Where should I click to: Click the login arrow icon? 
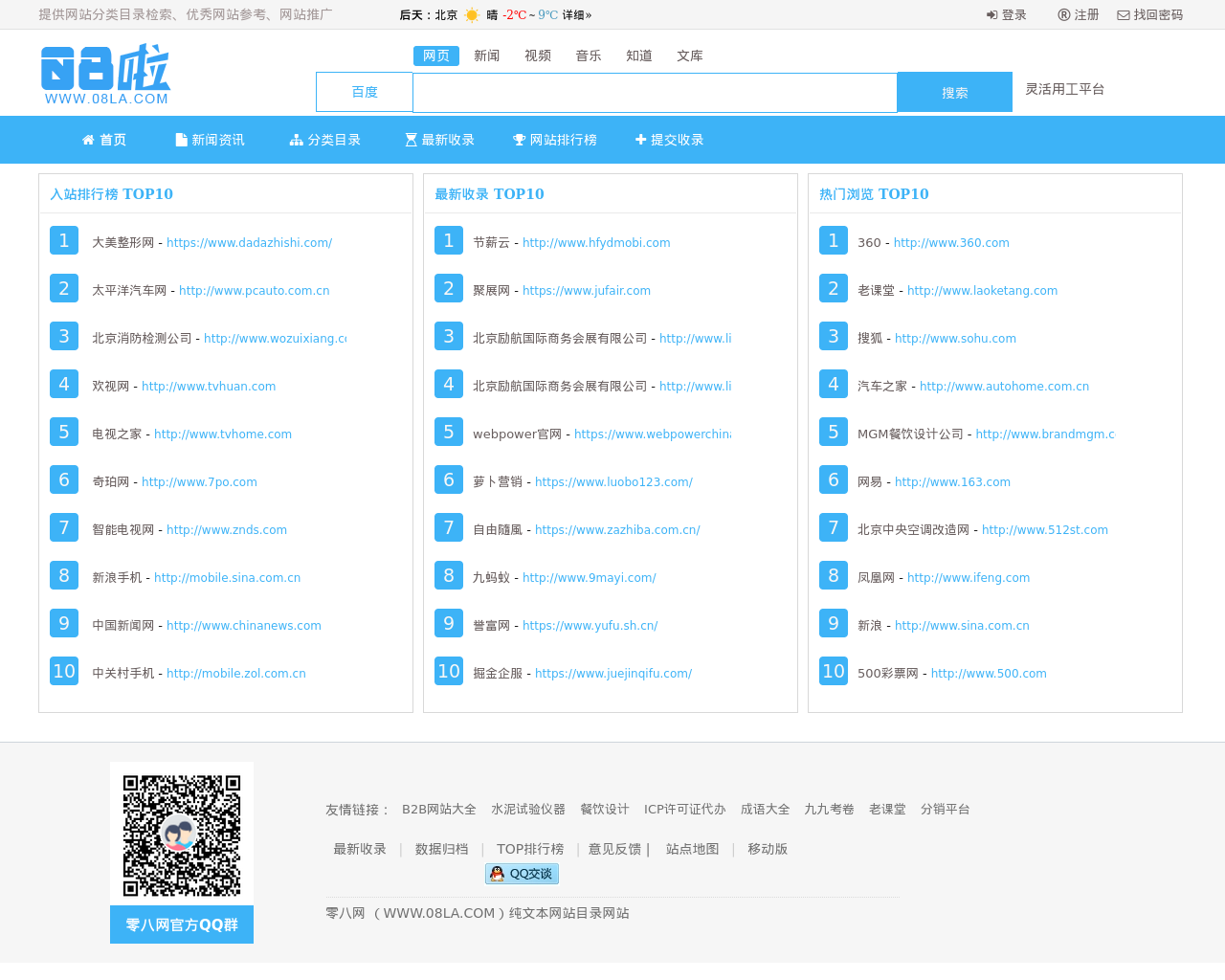coord(992,15)
